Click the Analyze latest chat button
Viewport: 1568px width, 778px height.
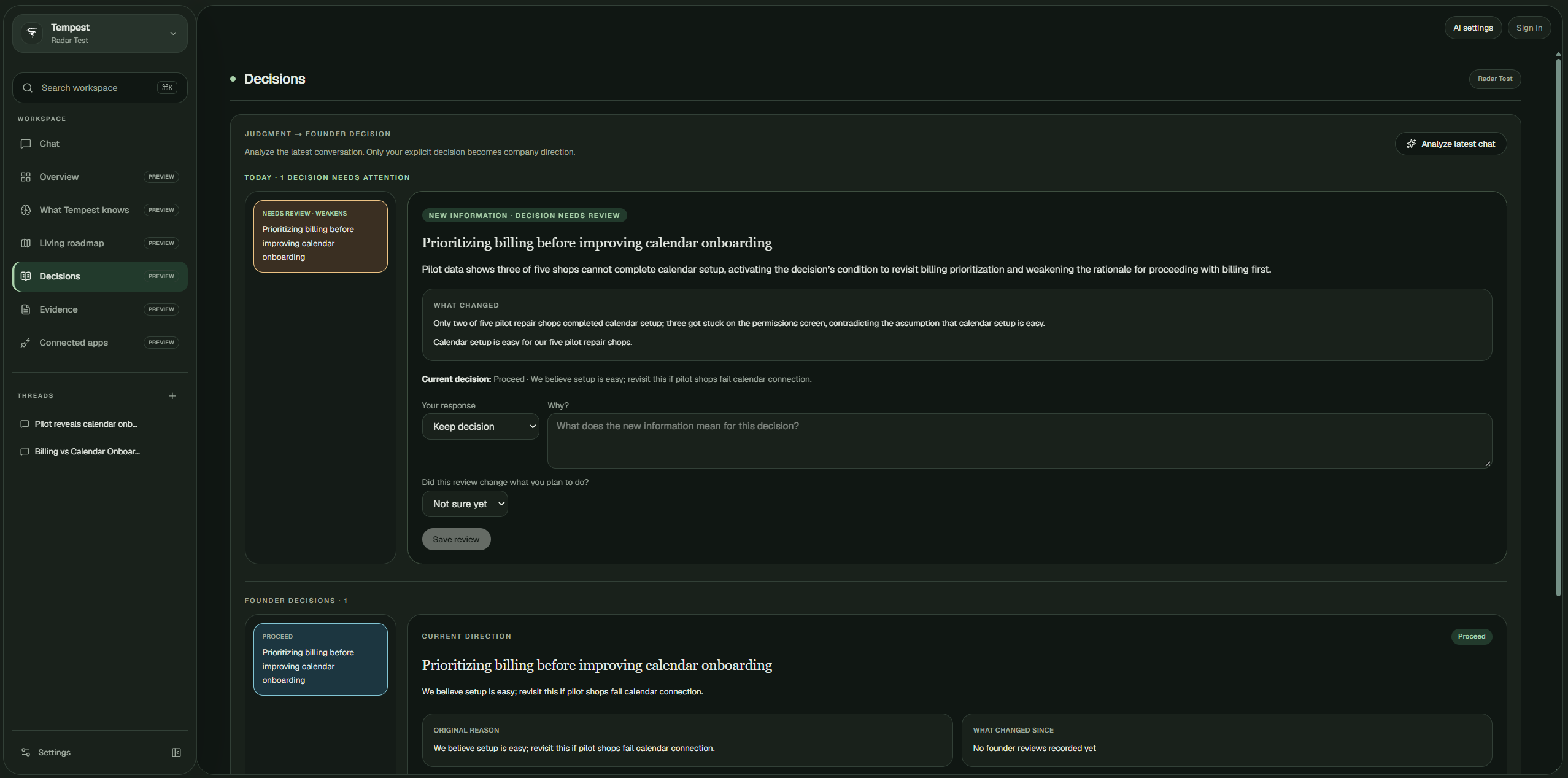point(1451,144)
